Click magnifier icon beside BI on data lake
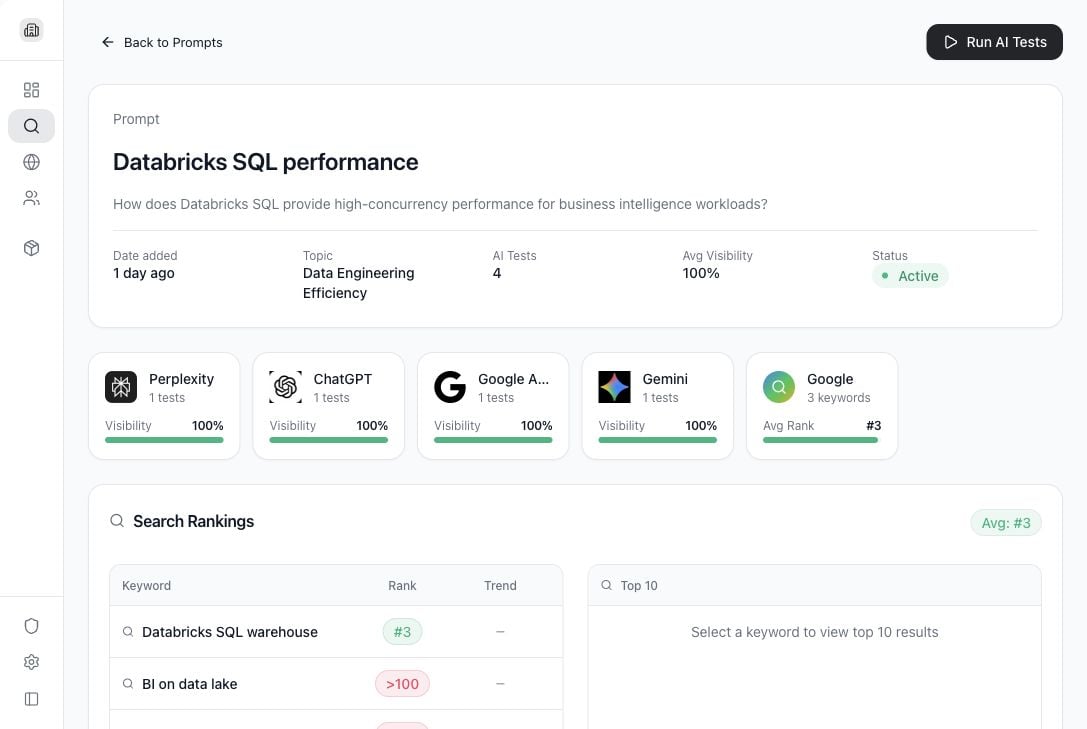Screen dimensions: 1087x729 pyautogui.click(x=128, y=684)
